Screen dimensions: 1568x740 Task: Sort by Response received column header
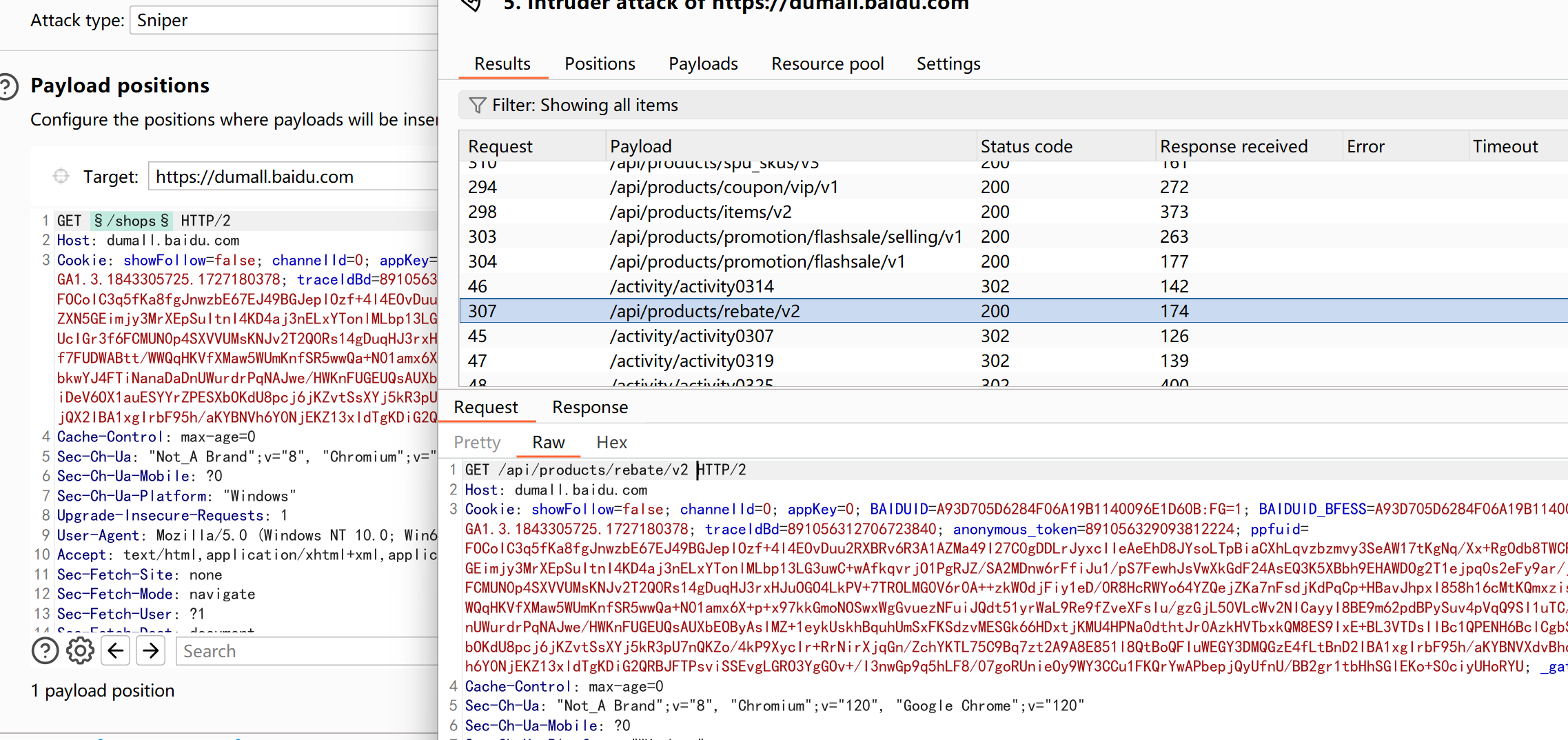1233,146
